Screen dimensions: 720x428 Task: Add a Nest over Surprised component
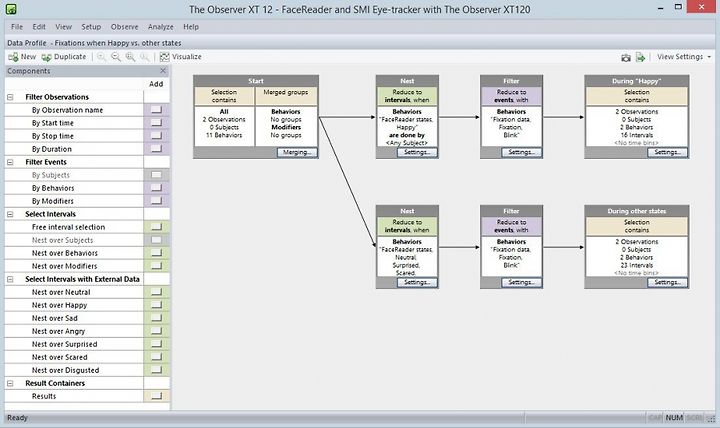[x=157, y=344]
